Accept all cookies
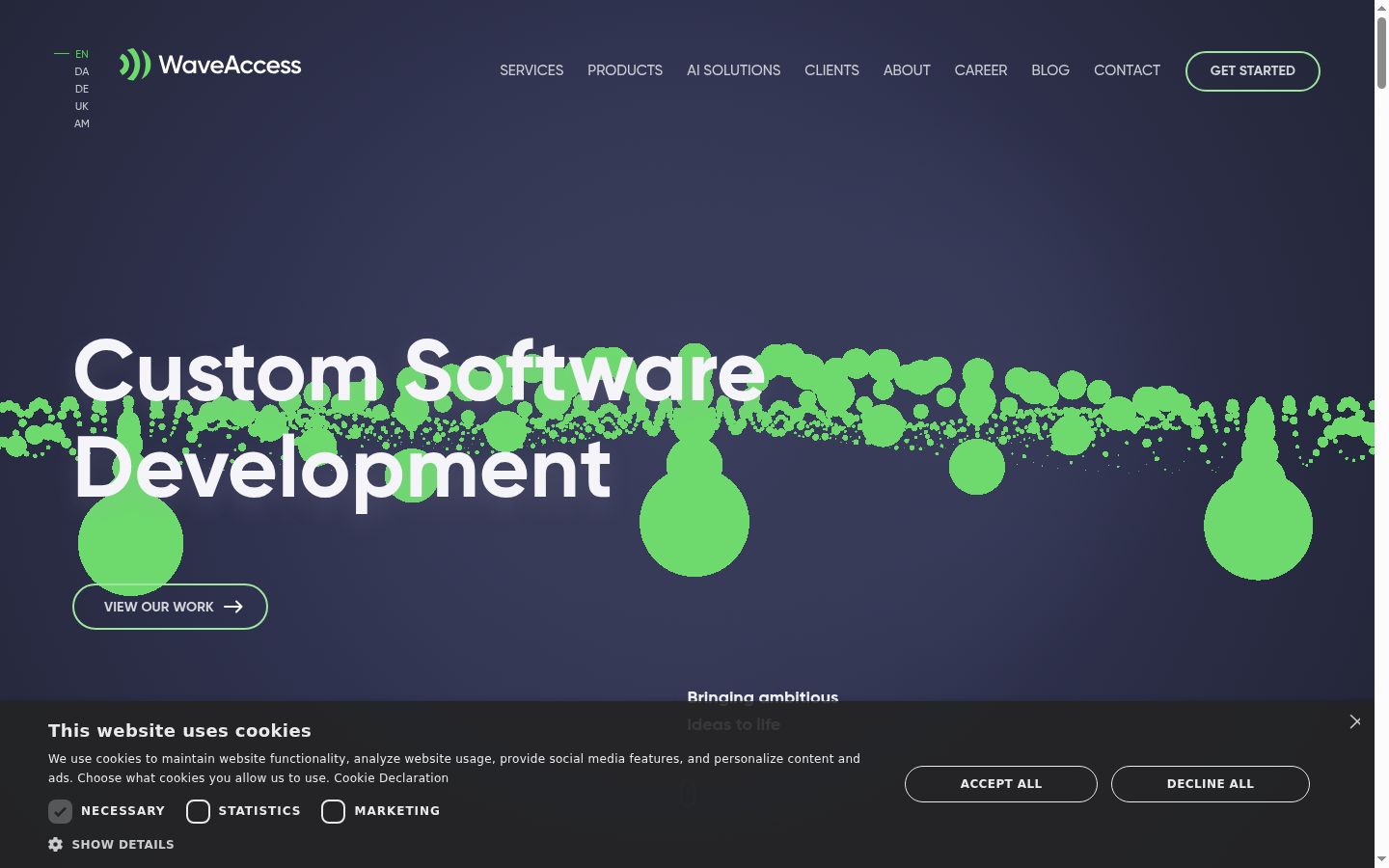 (1001, 784)
